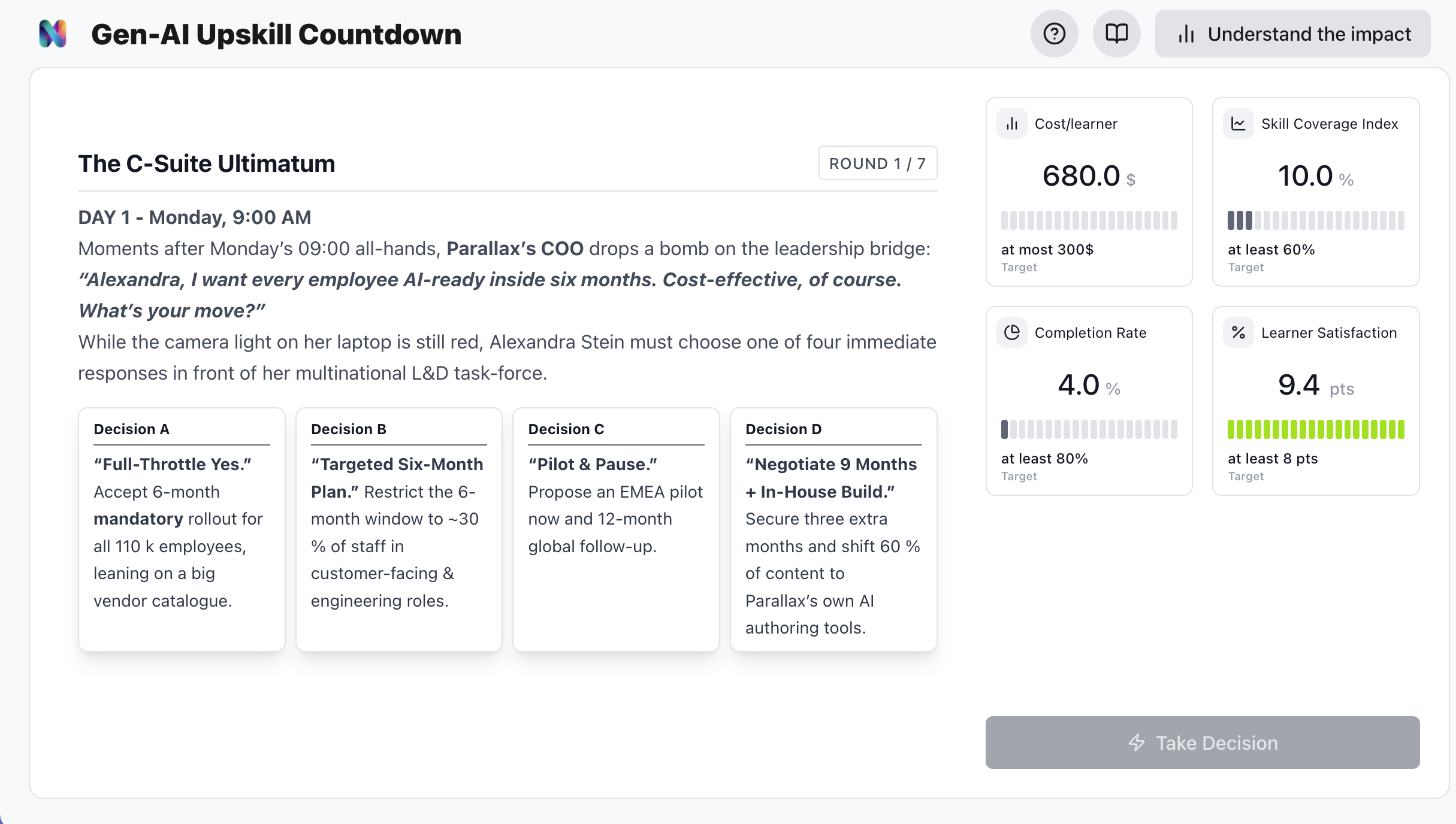Open the book guide icon
This screenshot has height=824, width=1456.
[1116, 34]
